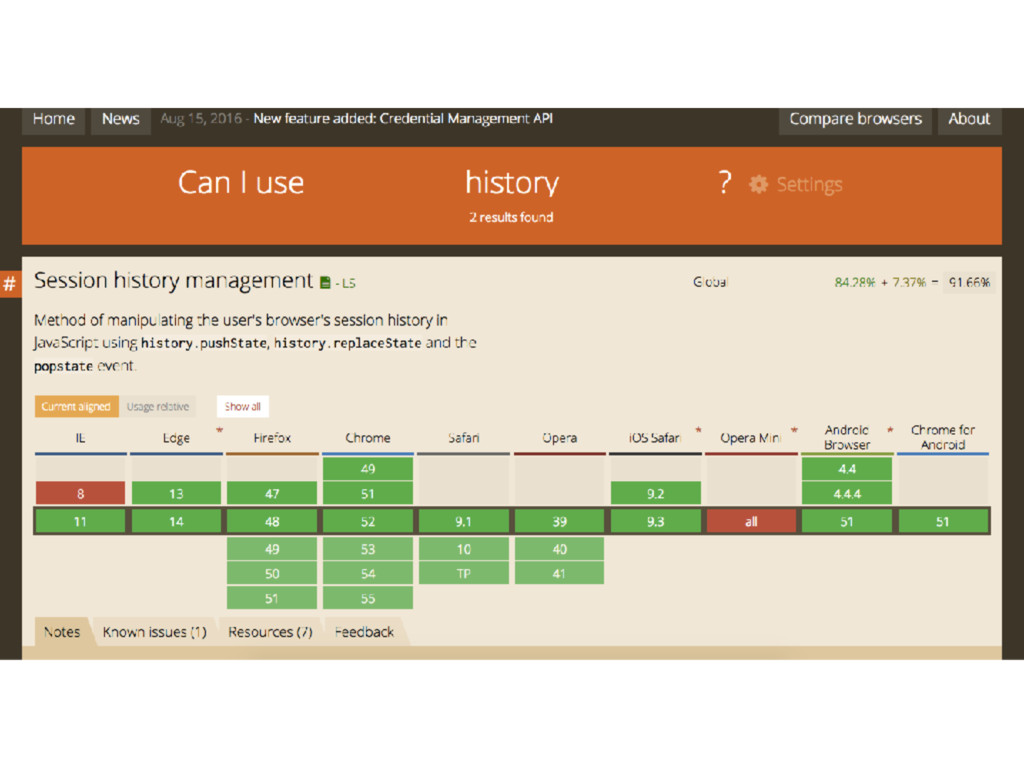Click the Firefox column header

click(x=272, y=438)
